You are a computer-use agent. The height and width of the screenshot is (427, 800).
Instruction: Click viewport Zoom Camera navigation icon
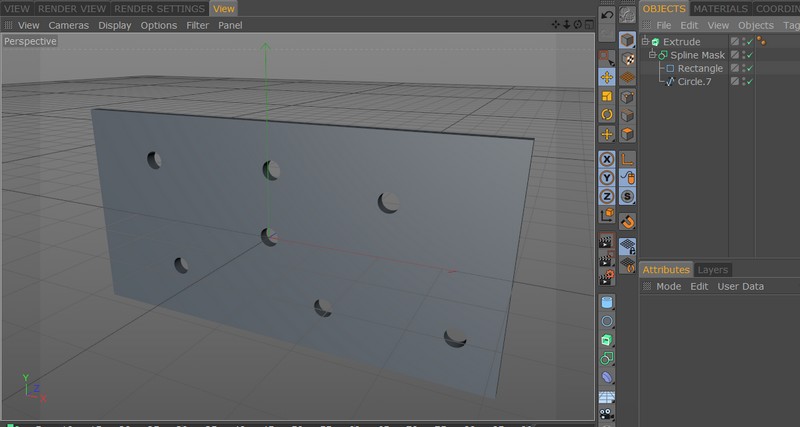pos(567,24)
